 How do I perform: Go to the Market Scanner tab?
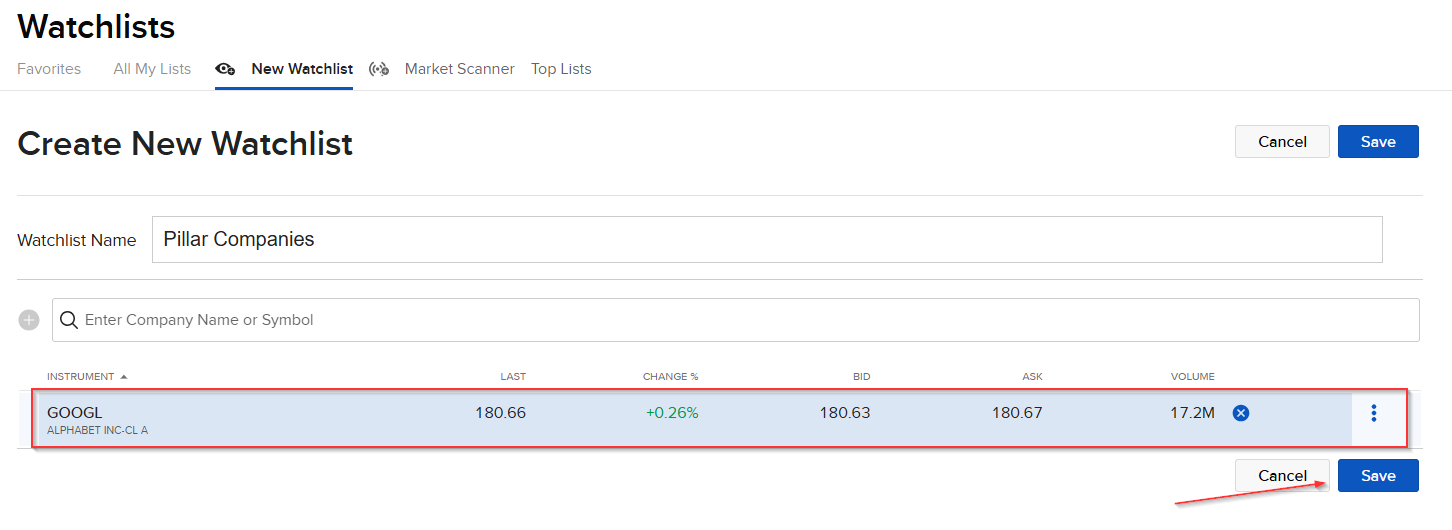tap(460, 69)
